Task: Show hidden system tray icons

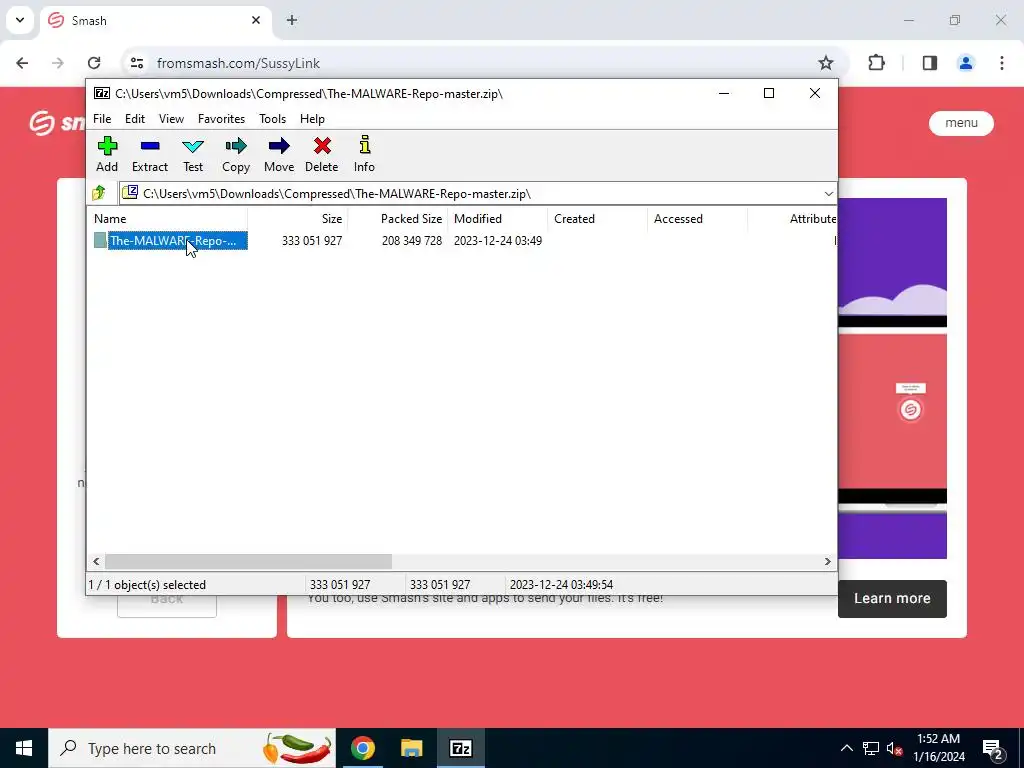Action: pyautogui.click(x=846, y=748)
